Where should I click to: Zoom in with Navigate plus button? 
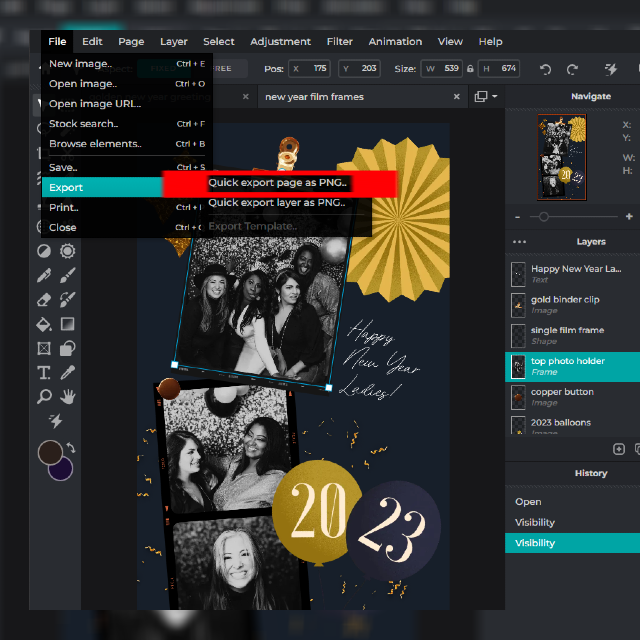(x=629, y=217)
